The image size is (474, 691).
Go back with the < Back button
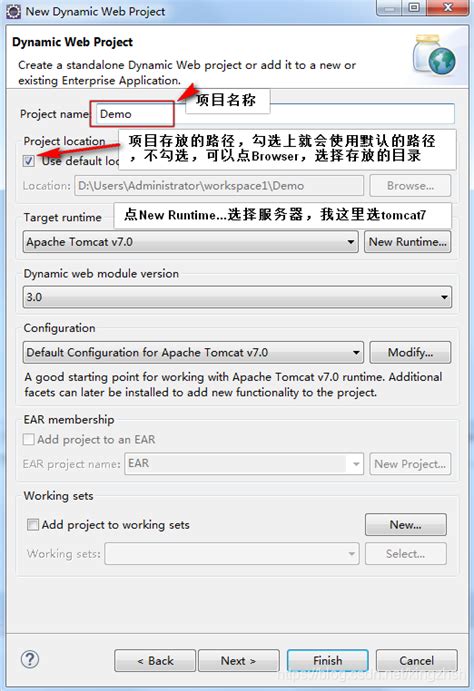pyautogui.click(x=155, y=661)
